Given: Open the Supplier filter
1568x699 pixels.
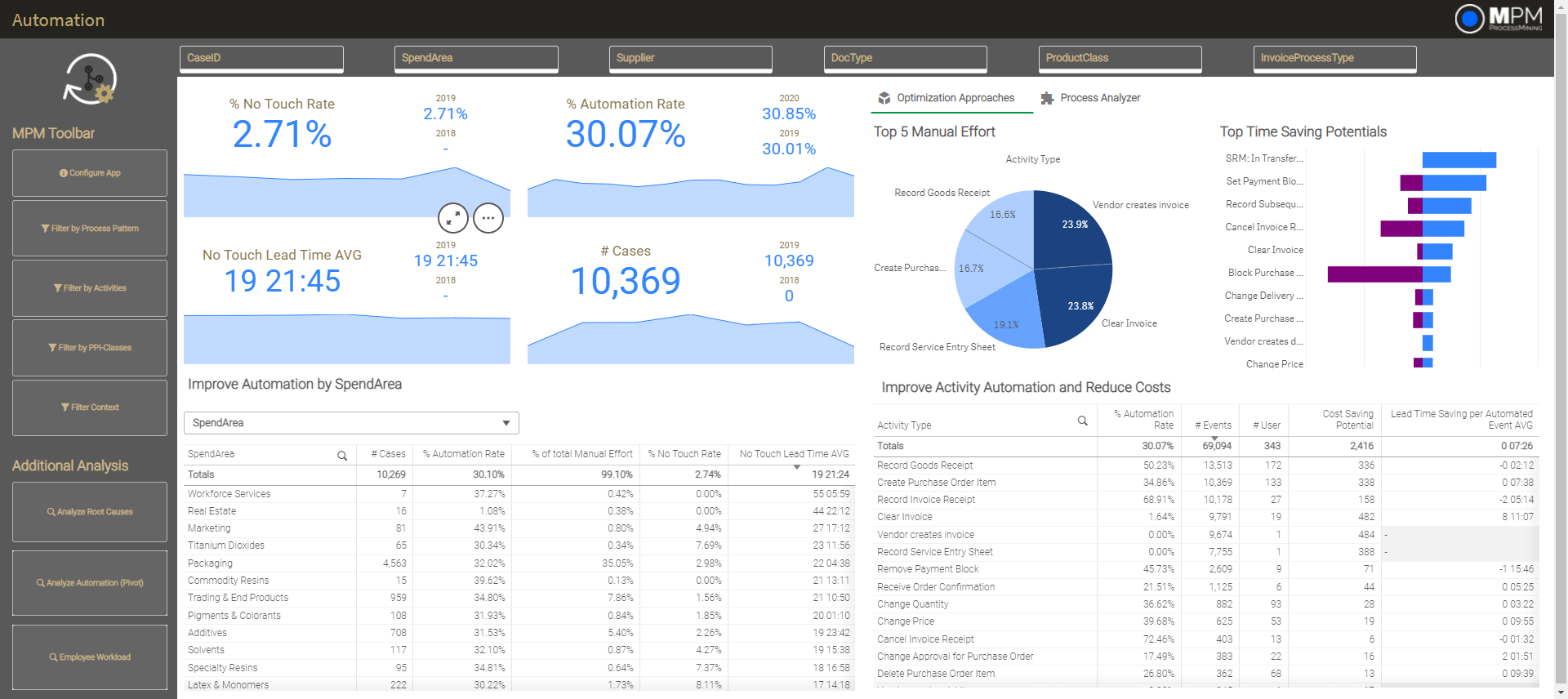Looking at the screenshot, I should click(691, 59).
